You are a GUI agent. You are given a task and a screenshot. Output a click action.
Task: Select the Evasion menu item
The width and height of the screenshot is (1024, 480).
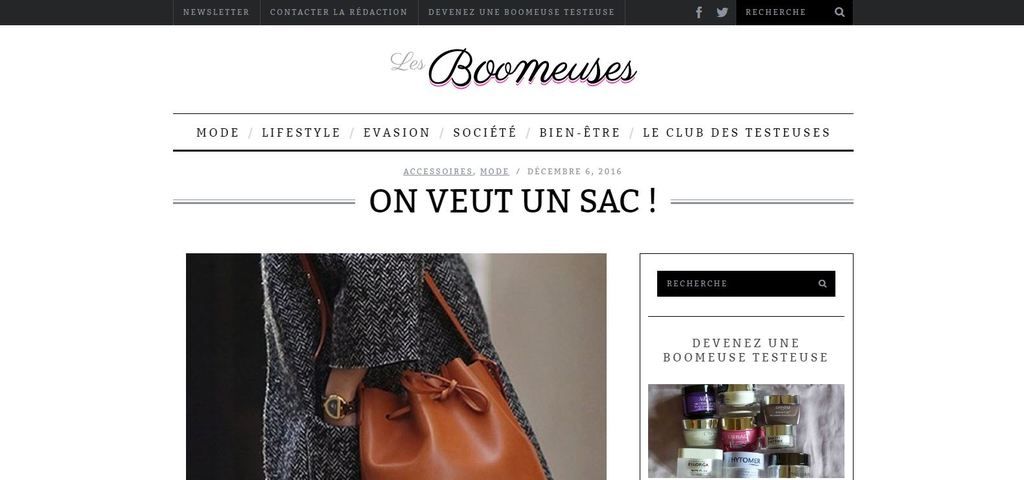click(397, 133)
